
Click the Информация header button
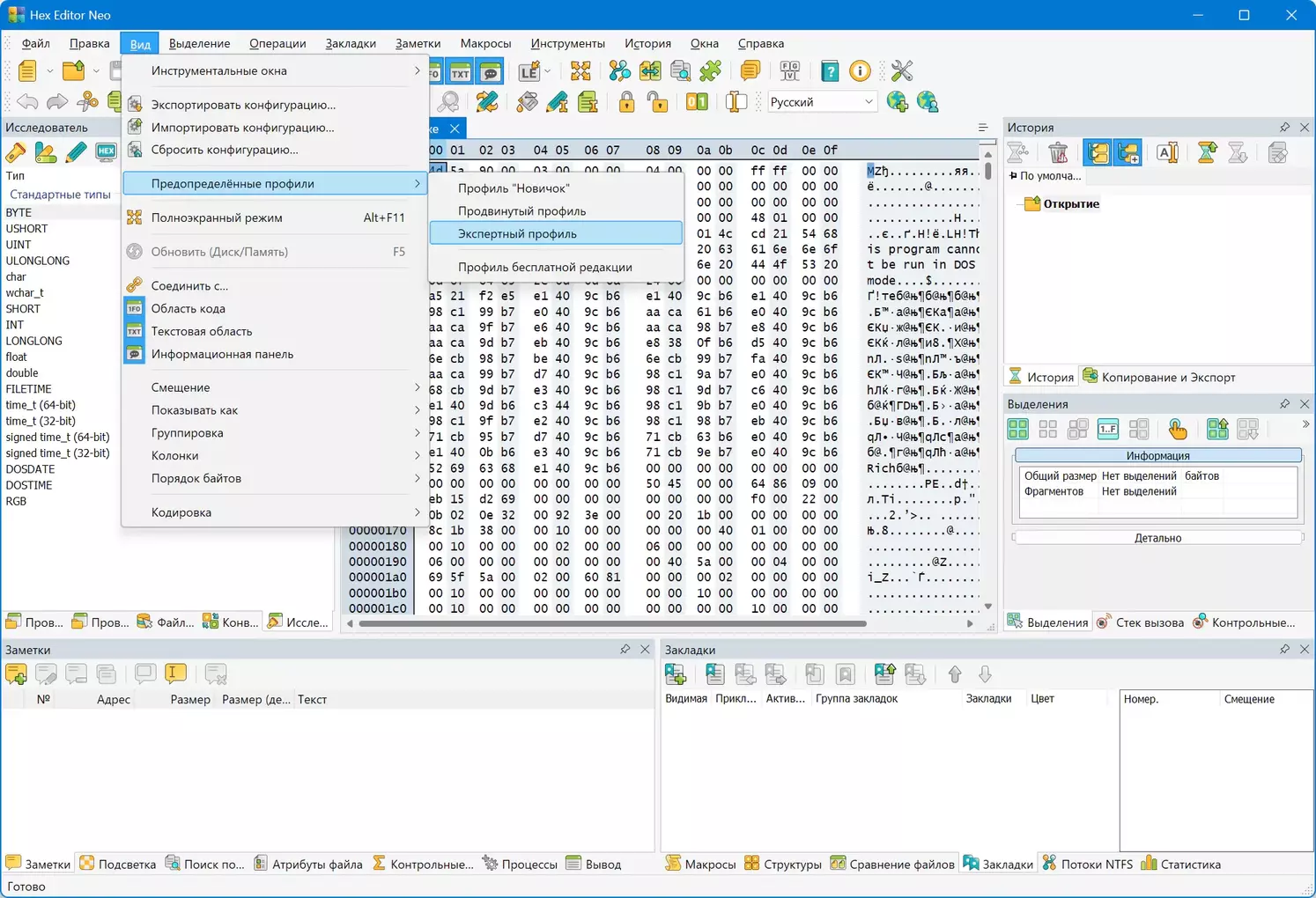tap(1157, 455)
